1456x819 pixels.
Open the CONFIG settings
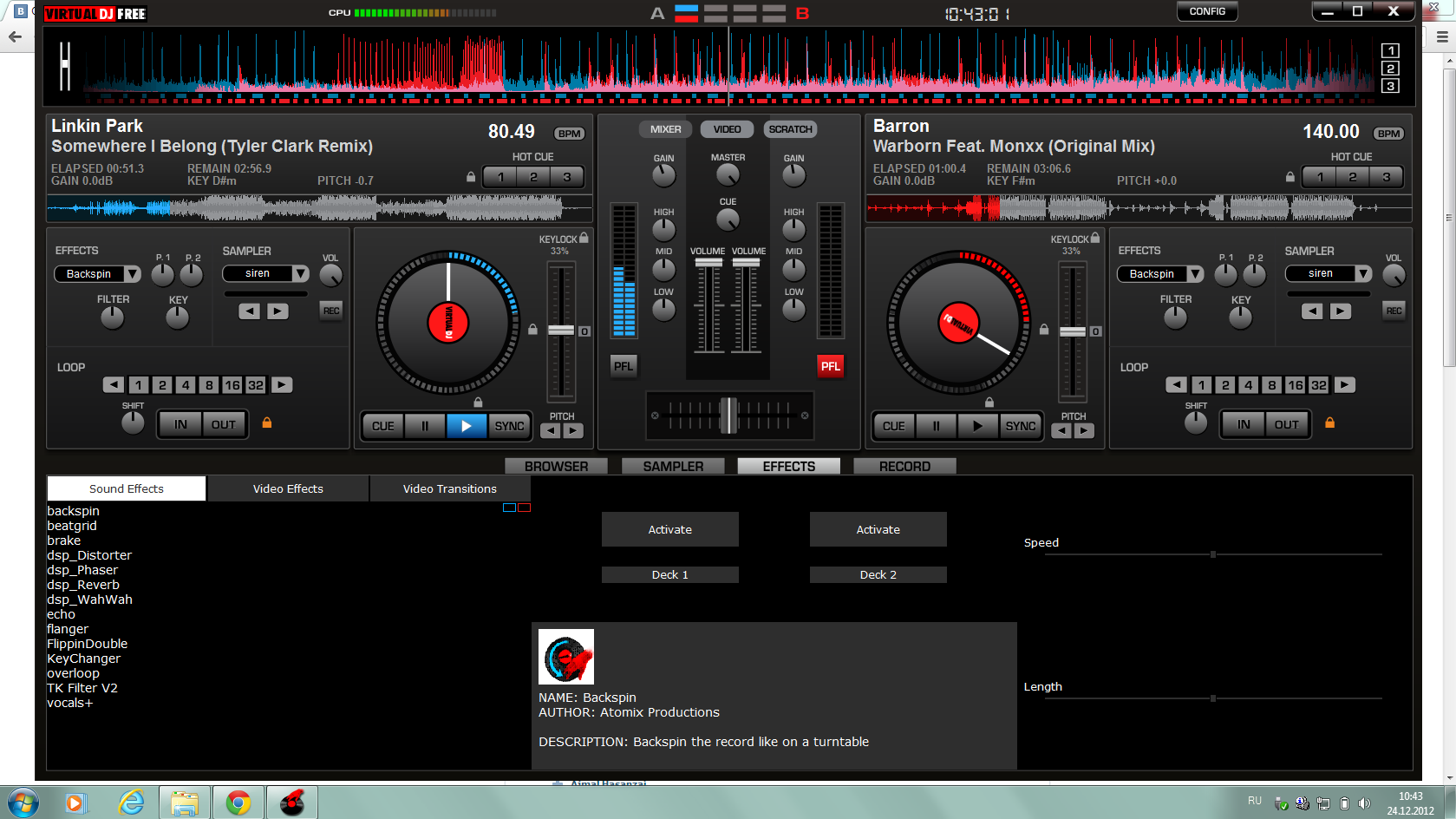[x=1207, y=11]
